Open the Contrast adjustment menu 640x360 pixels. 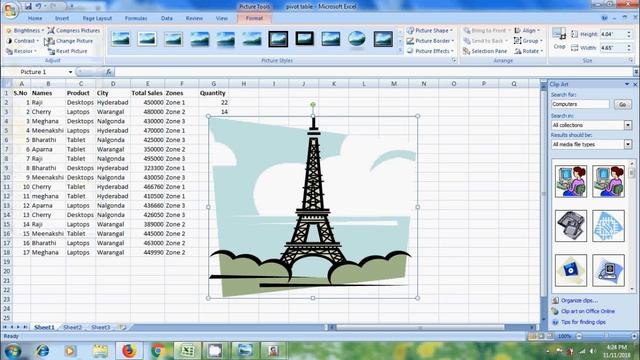coord(22,41)
